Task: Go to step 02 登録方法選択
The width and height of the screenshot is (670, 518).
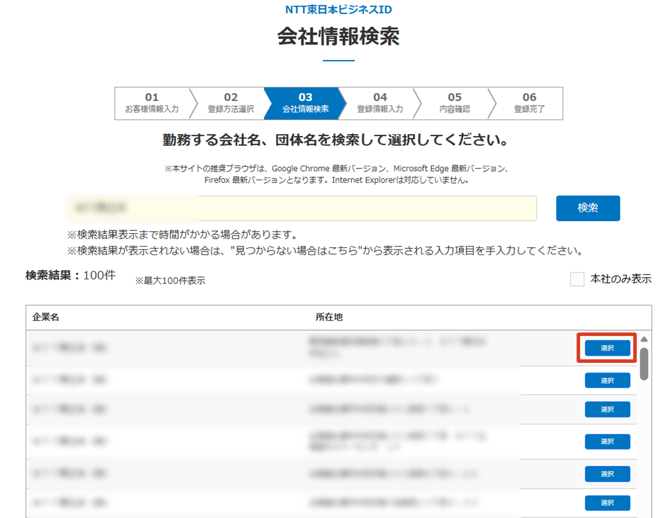Action: point(230,103)
